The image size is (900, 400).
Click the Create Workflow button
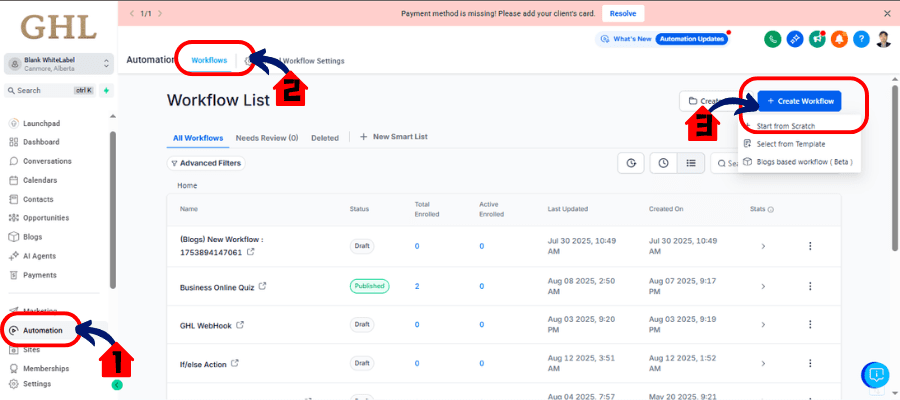tap(800, 101)
